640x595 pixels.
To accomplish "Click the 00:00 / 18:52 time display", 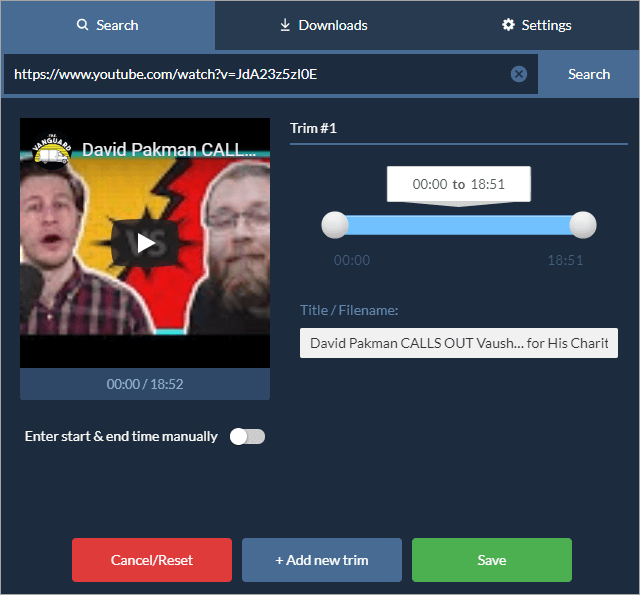I will (x=145, y=384).
